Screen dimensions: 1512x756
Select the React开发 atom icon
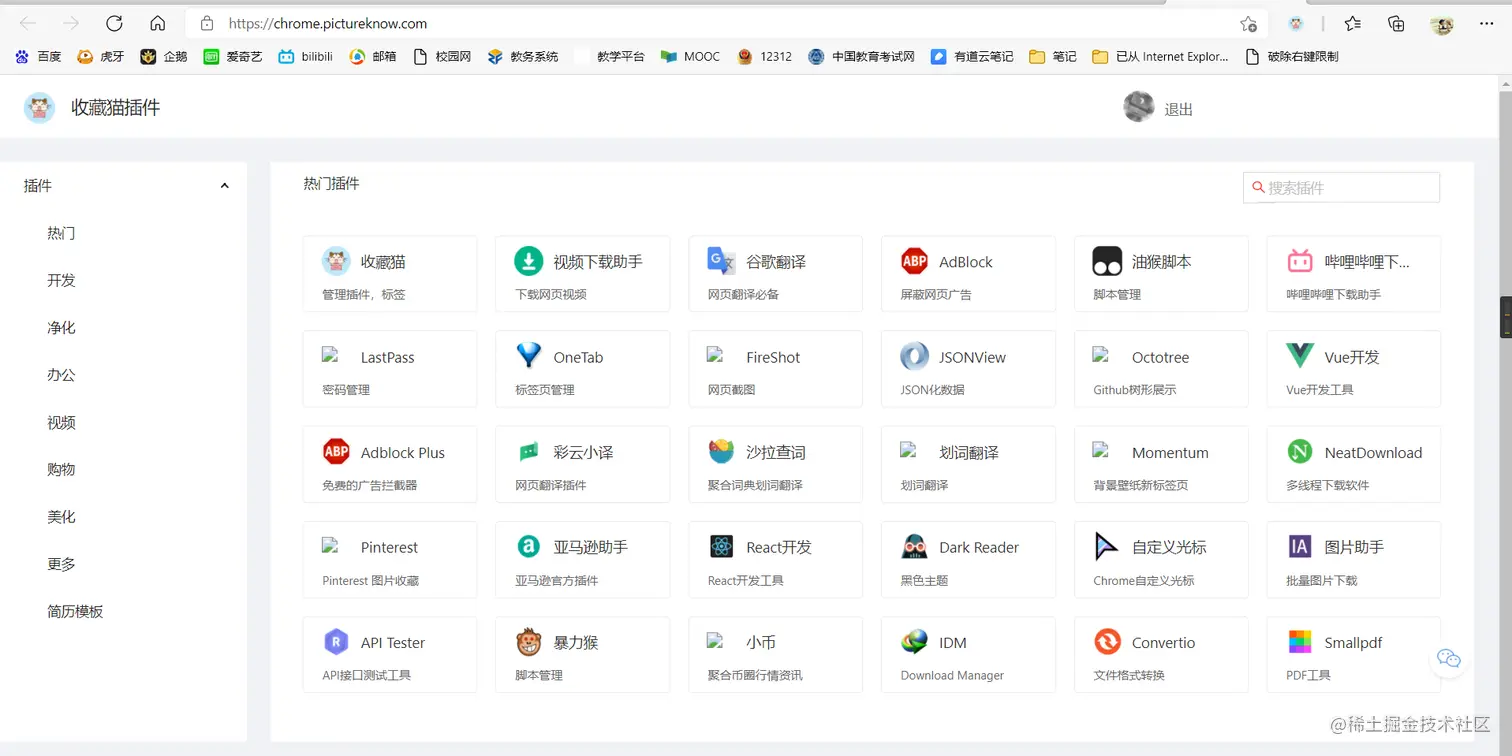coord(721,547)
